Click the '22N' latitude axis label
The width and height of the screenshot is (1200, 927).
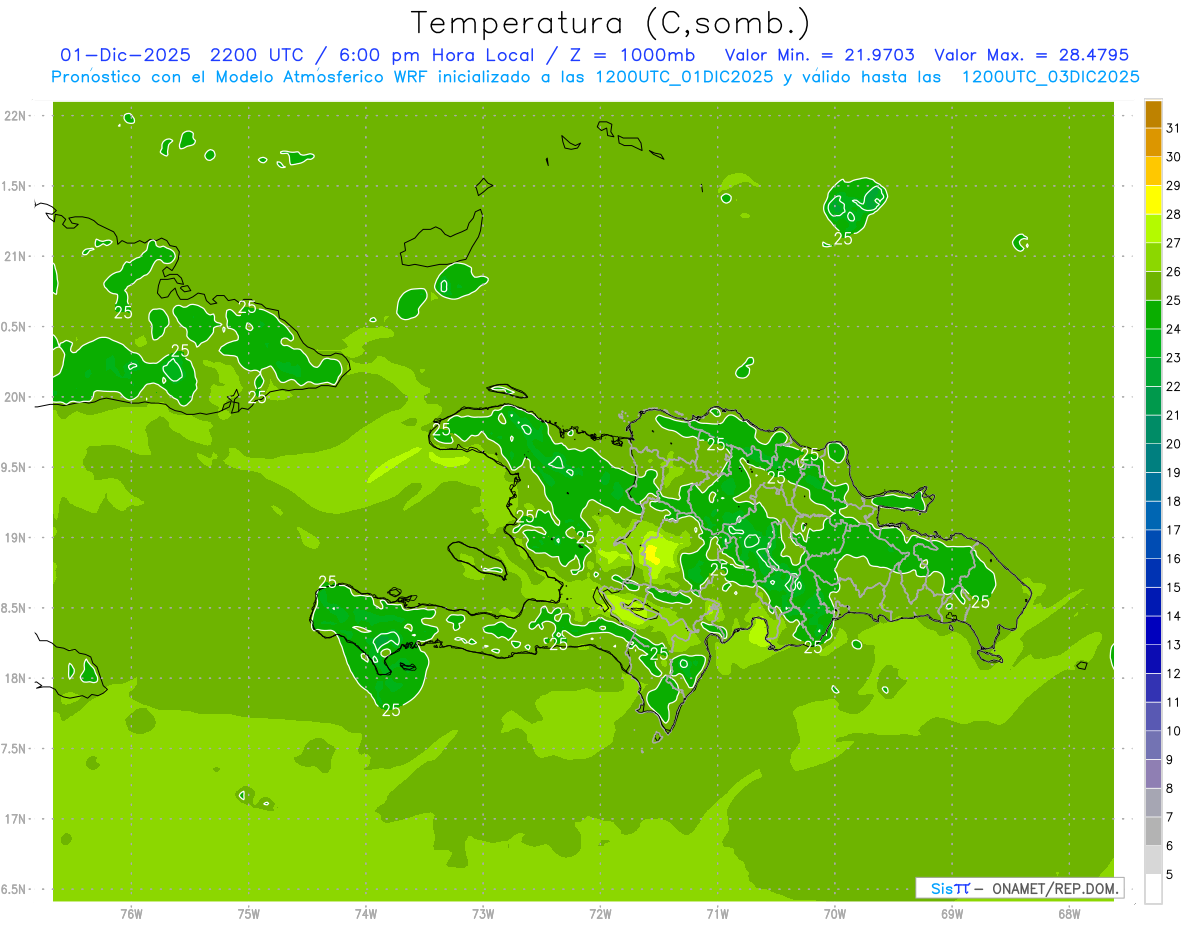click(x=17, y=116)
